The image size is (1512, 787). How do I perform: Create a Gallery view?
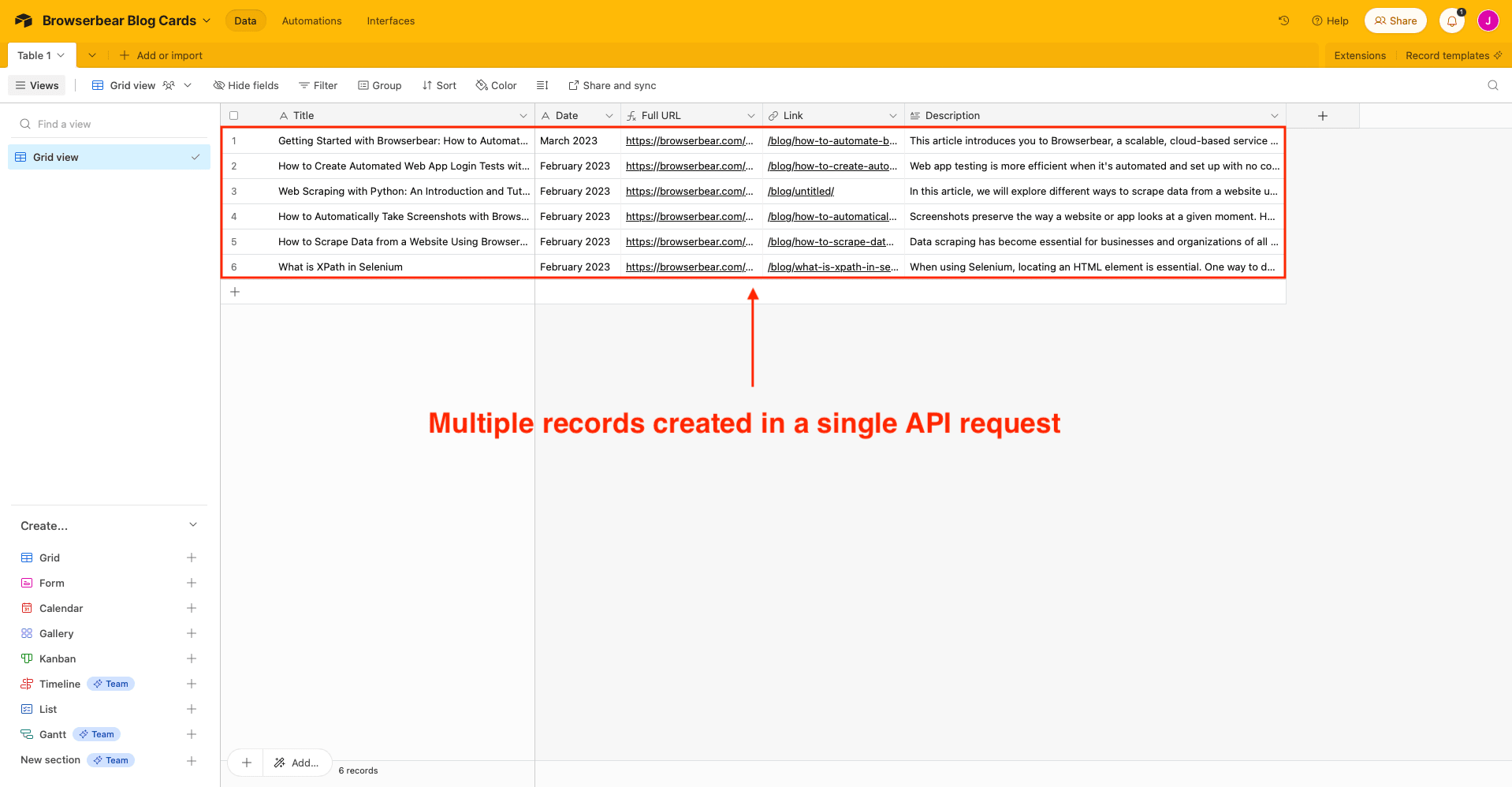(x=57, y=633)
